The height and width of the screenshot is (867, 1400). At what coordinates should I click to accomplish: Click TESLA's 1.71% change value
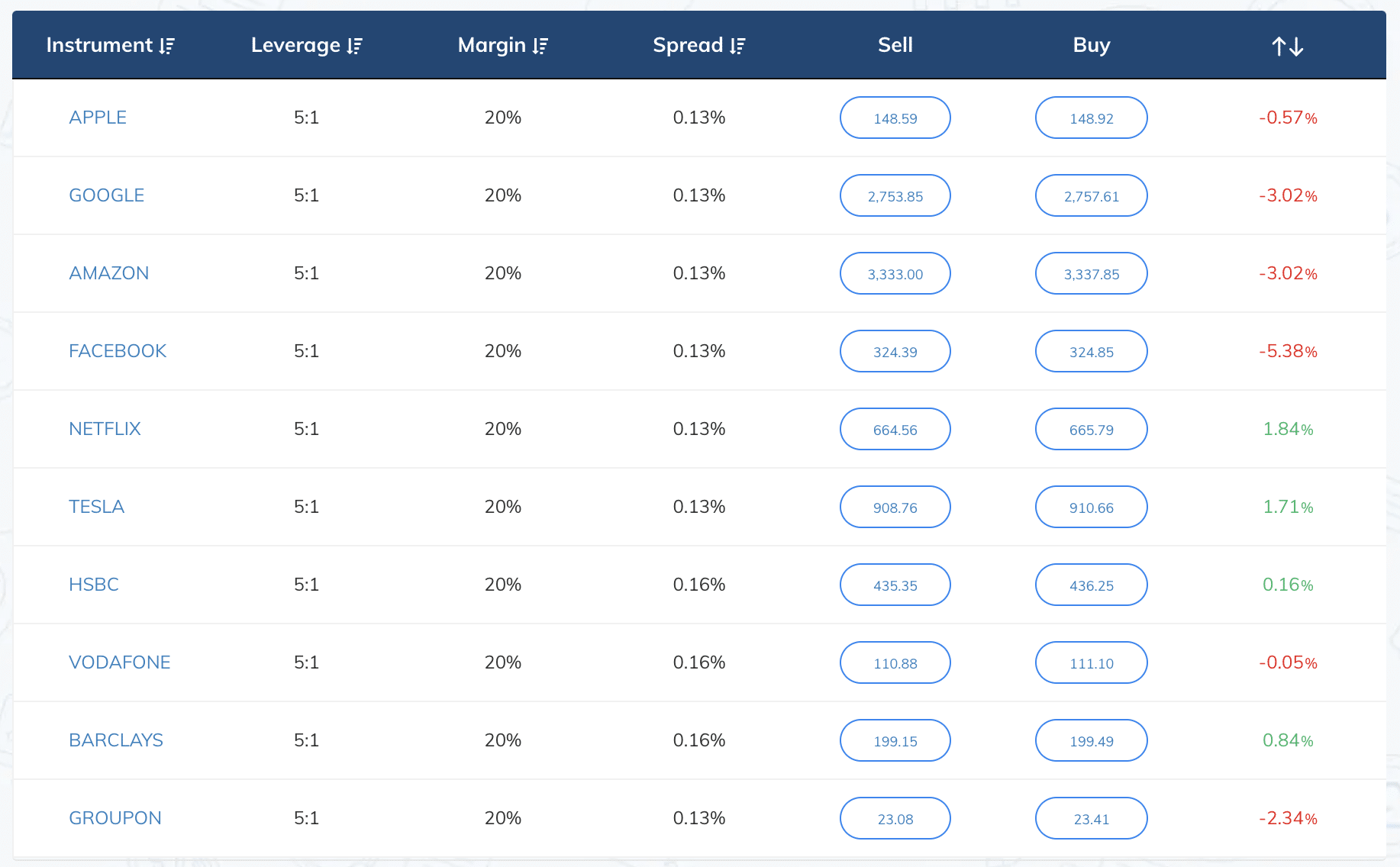tap(1288, 507)
